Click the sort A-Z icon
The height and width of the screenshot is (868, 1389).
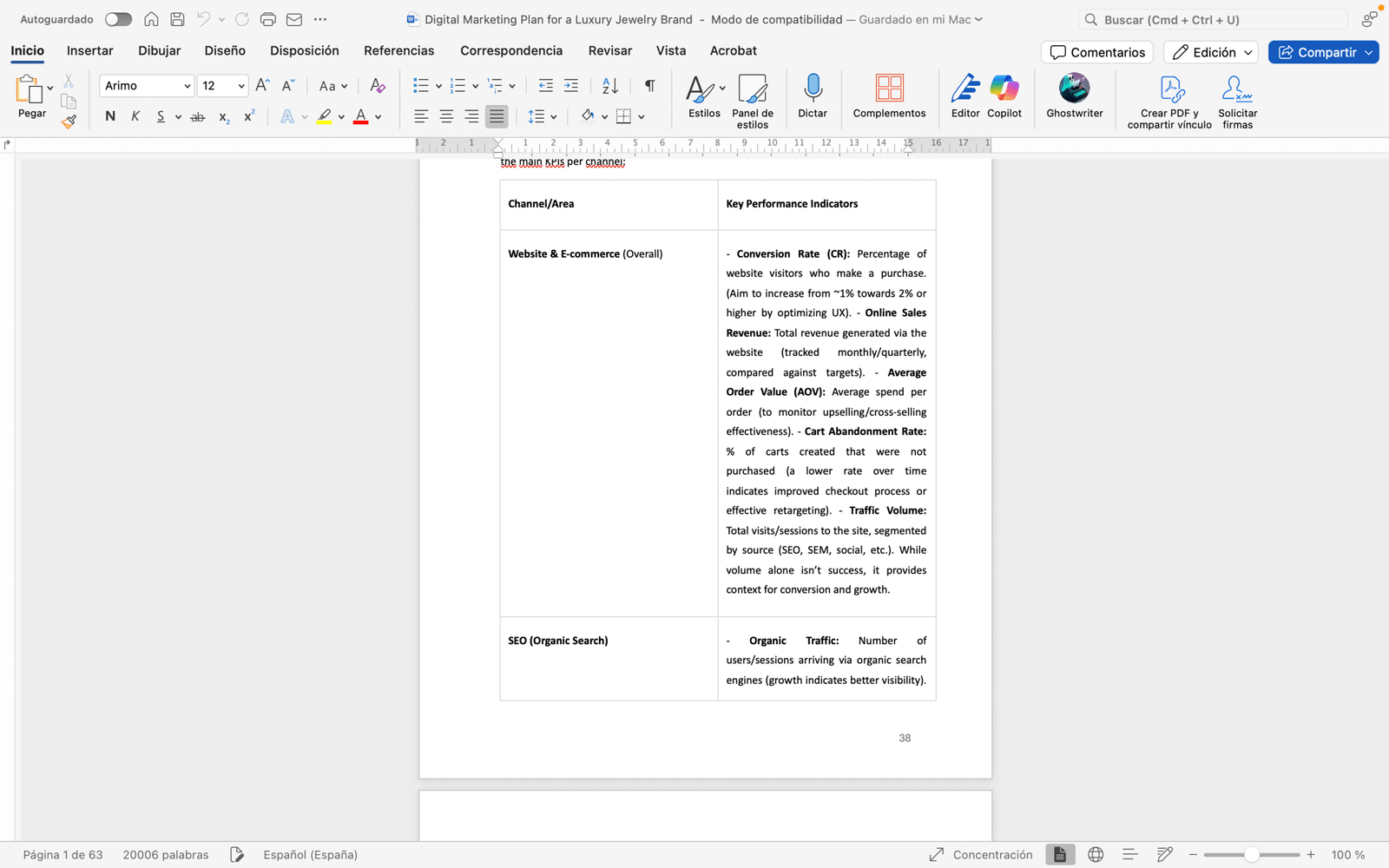point(610,86)
